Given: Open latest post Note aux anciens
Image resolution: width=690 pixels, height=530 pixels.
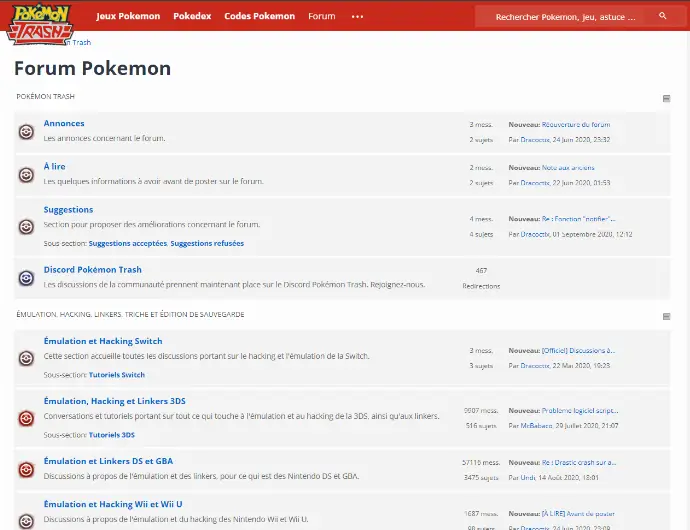Looking at the screenshot, I should pos(568,168).
